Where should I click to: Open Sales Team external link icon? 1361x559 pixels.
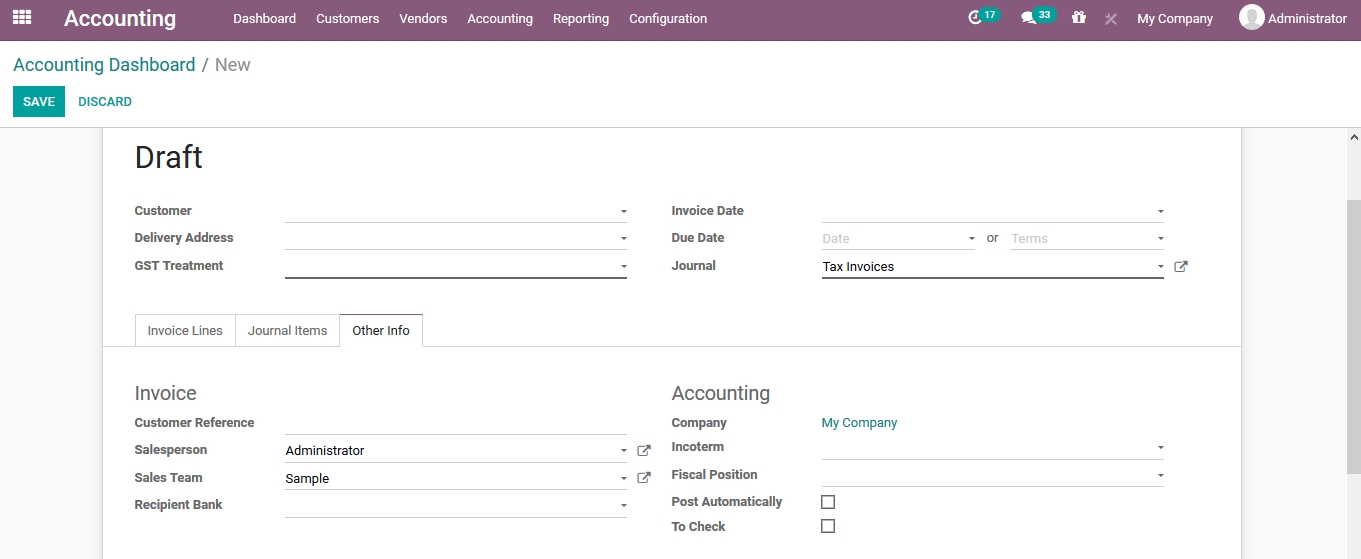tap(644, 478)
